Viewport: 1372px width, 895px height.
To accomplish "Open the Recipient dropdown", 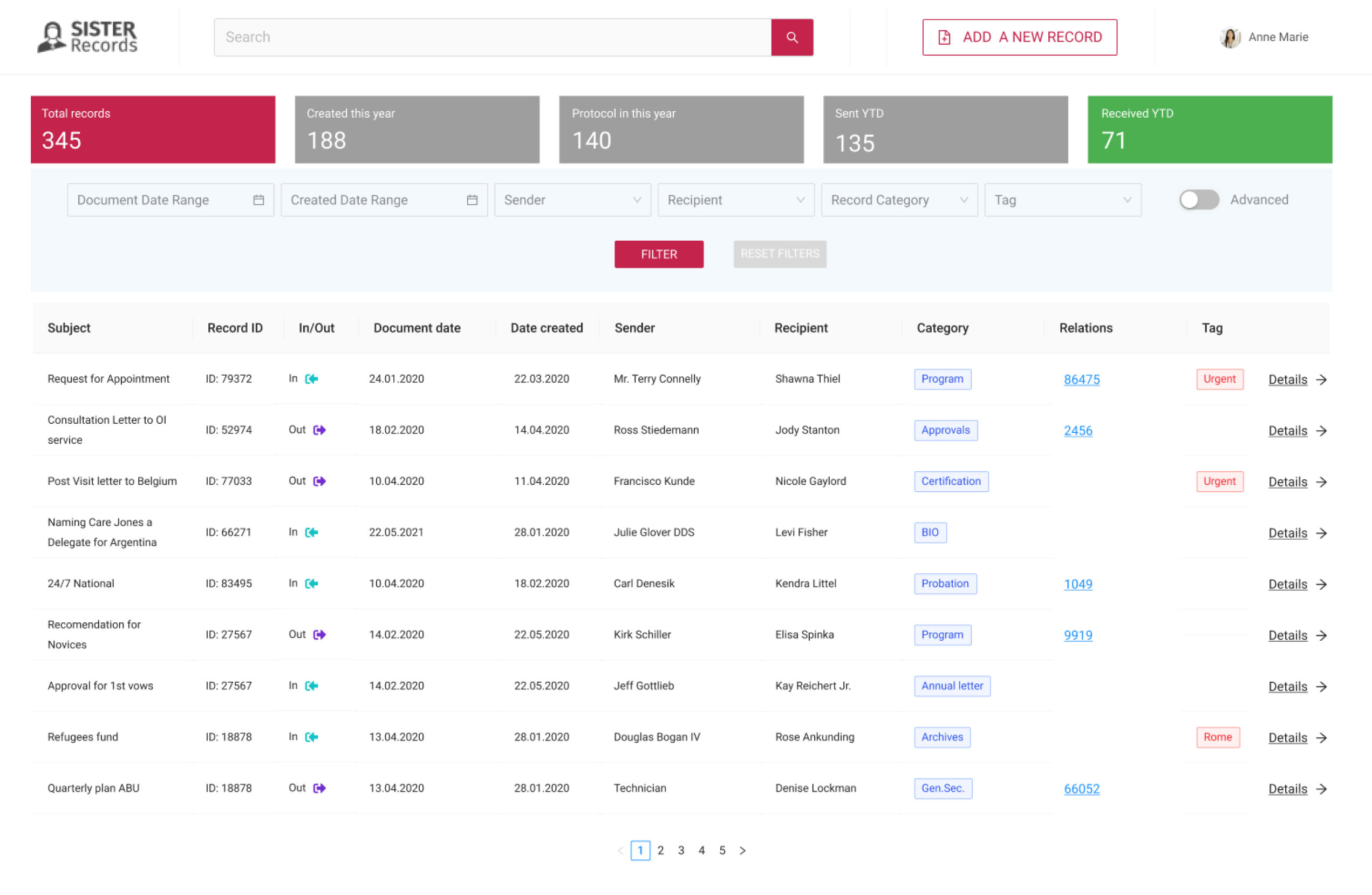I will [x=735, y=200].
